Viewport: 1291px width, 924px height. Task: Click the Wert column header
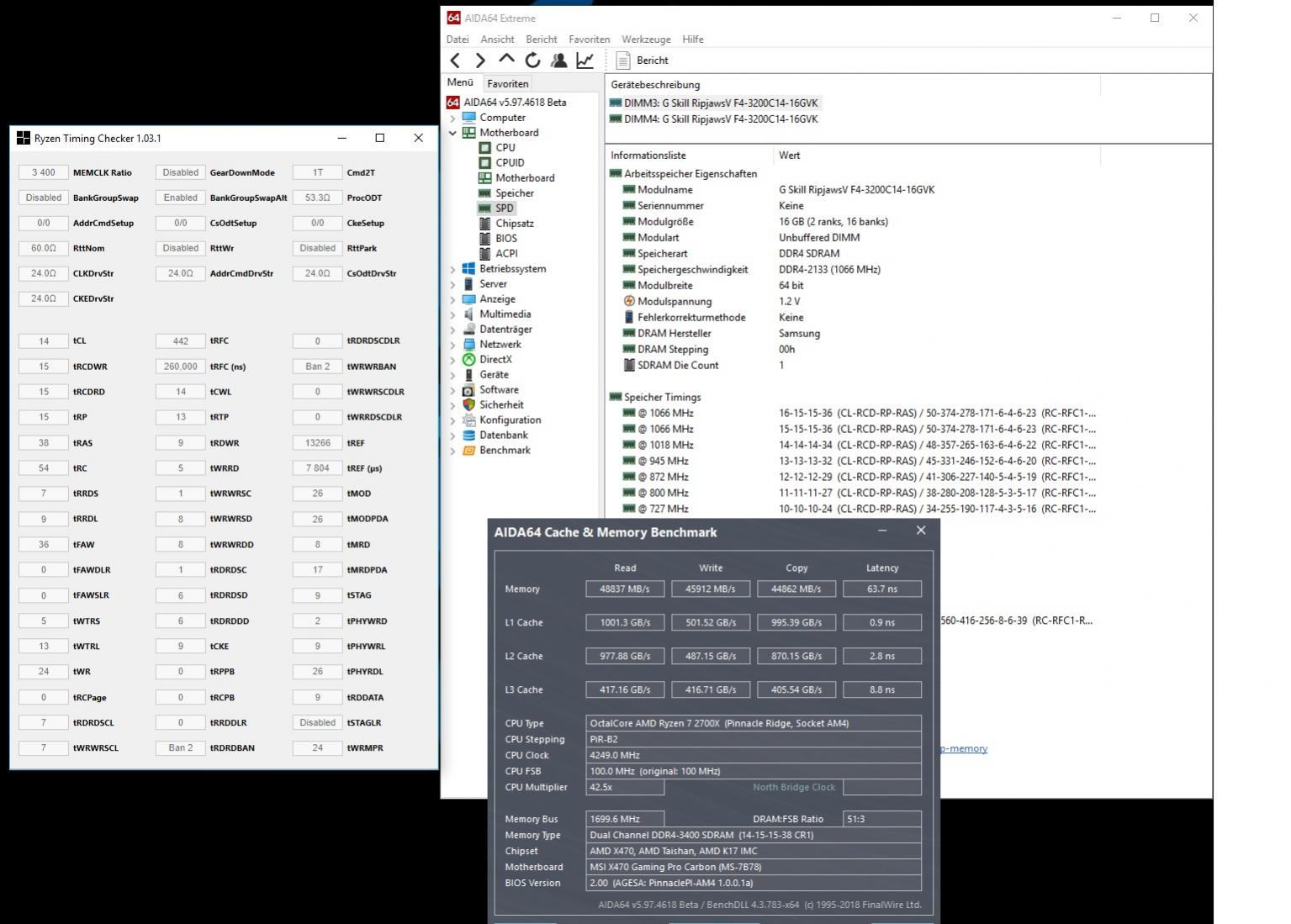coord(789,156)
